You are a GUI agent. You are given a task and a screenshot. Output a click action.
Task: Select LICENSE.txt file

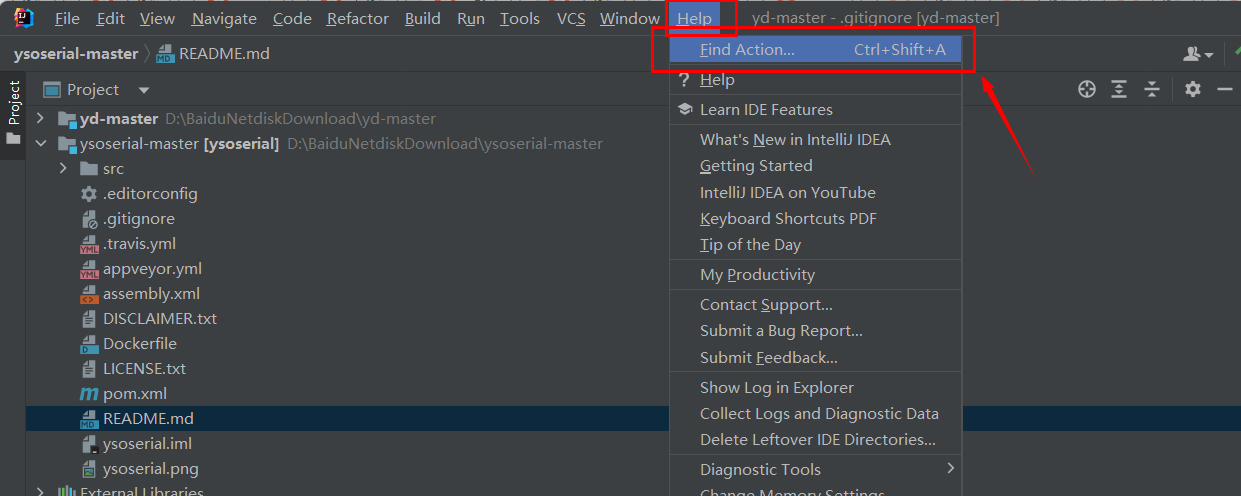(144, 369)
